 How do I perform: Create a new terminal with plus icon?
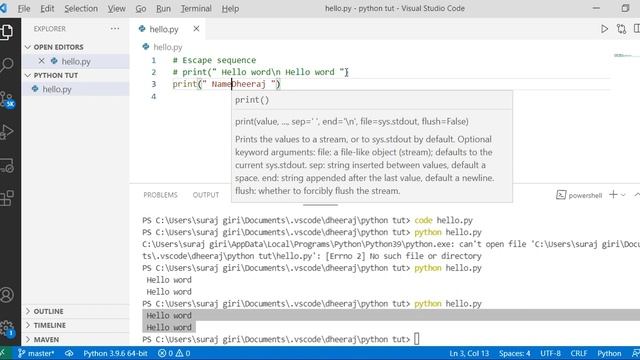click(613, 195)
